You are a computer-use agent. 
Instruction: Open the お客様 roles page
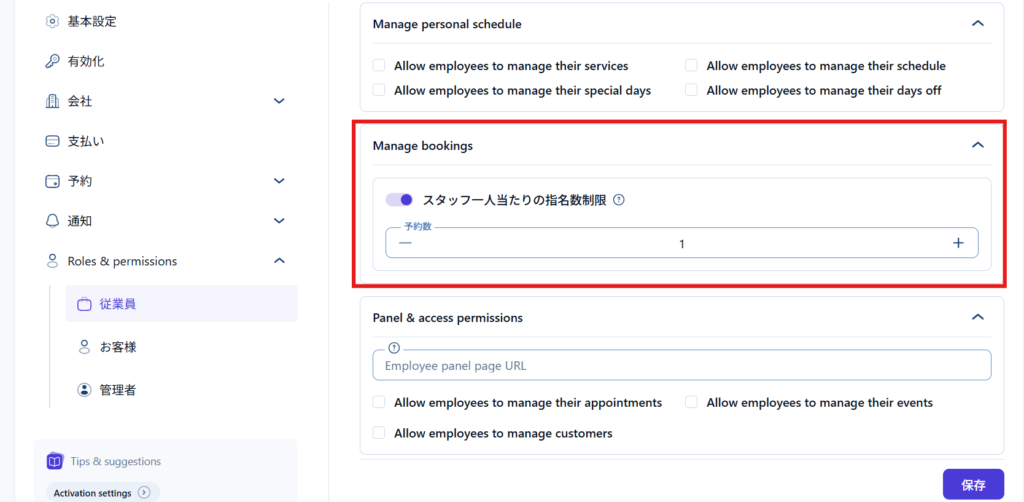[x=117, y=347]
